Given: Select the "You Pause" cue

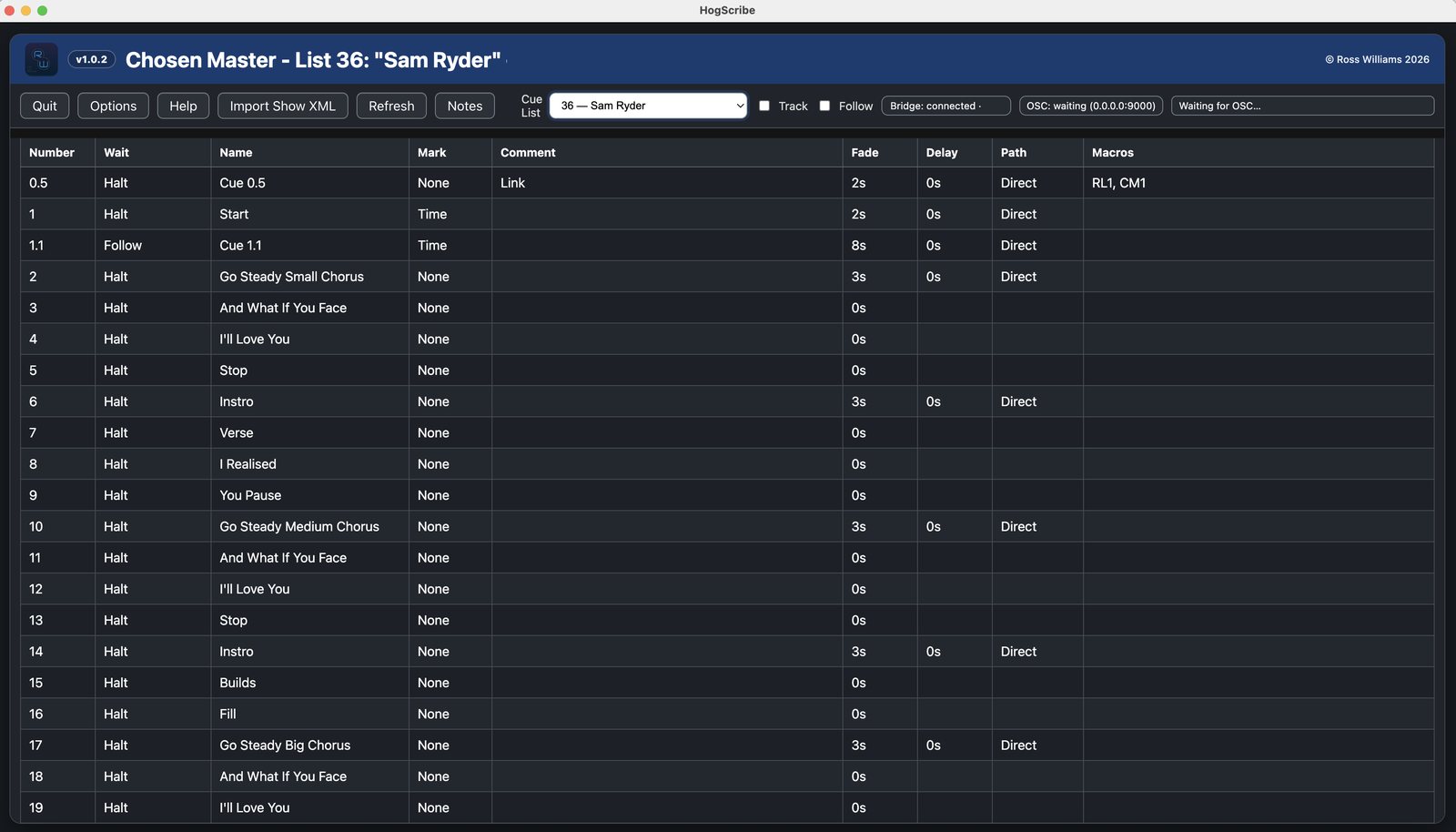Looking at the screenshot, I should pos(250,495).
